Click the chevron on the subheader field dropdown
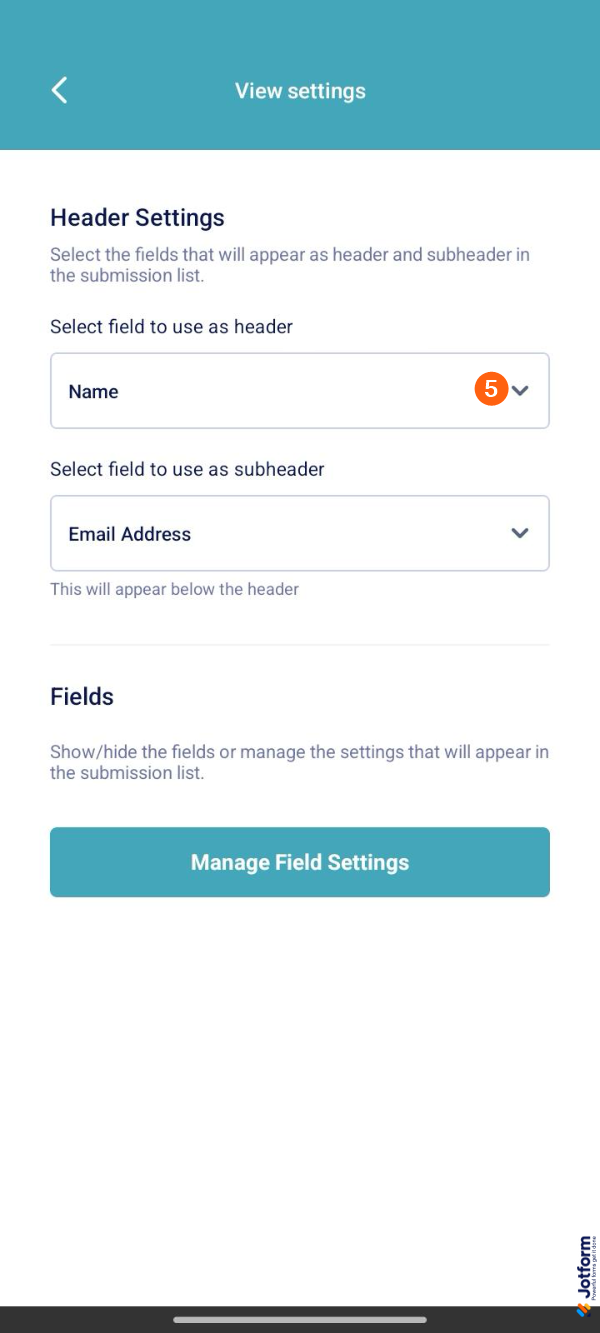The width and height of the screenshot is (600, 1333). click(521, 533)
